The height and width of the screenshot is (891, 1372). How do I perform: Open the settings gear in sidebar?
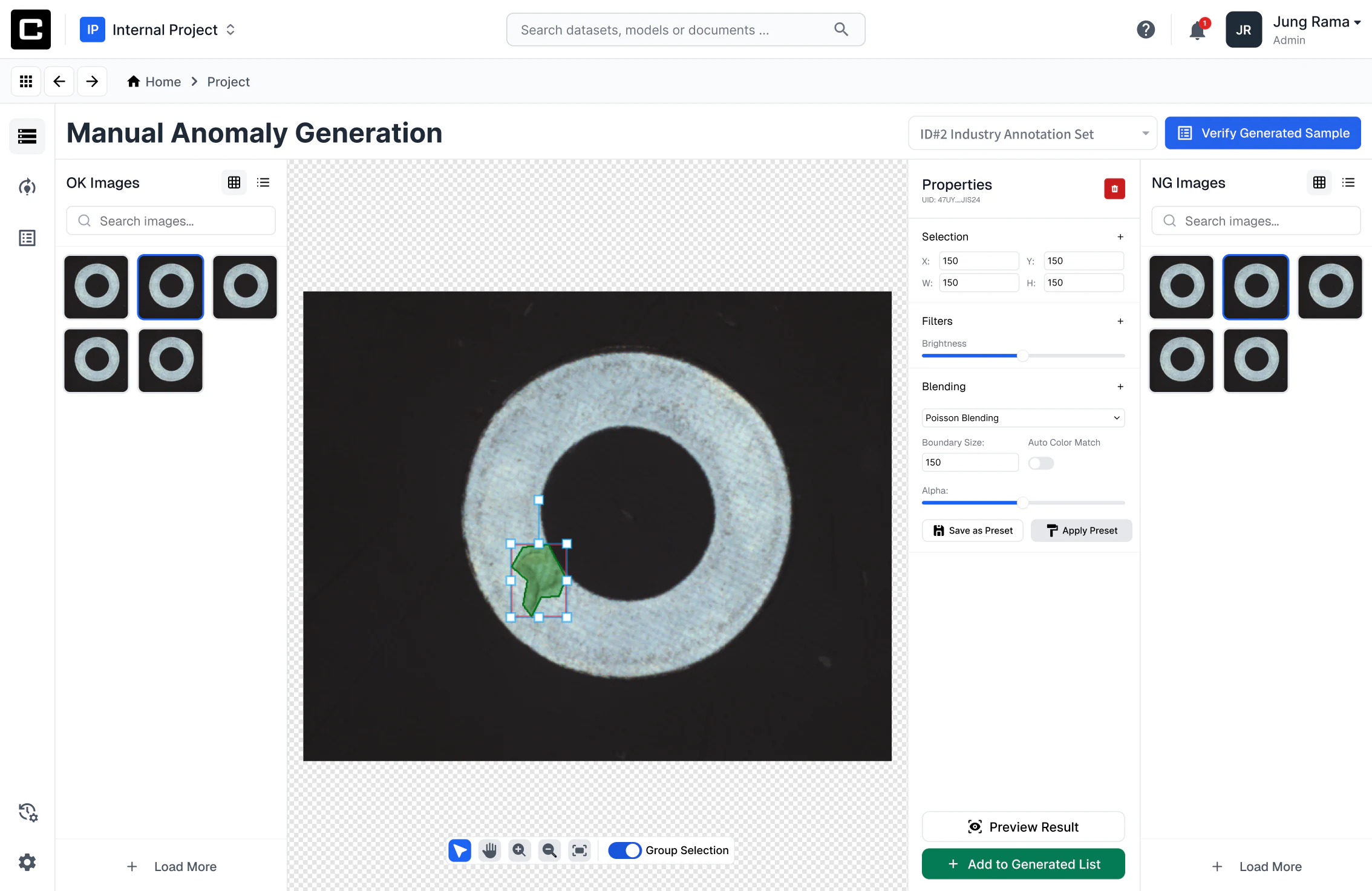(x=27, y=862)
